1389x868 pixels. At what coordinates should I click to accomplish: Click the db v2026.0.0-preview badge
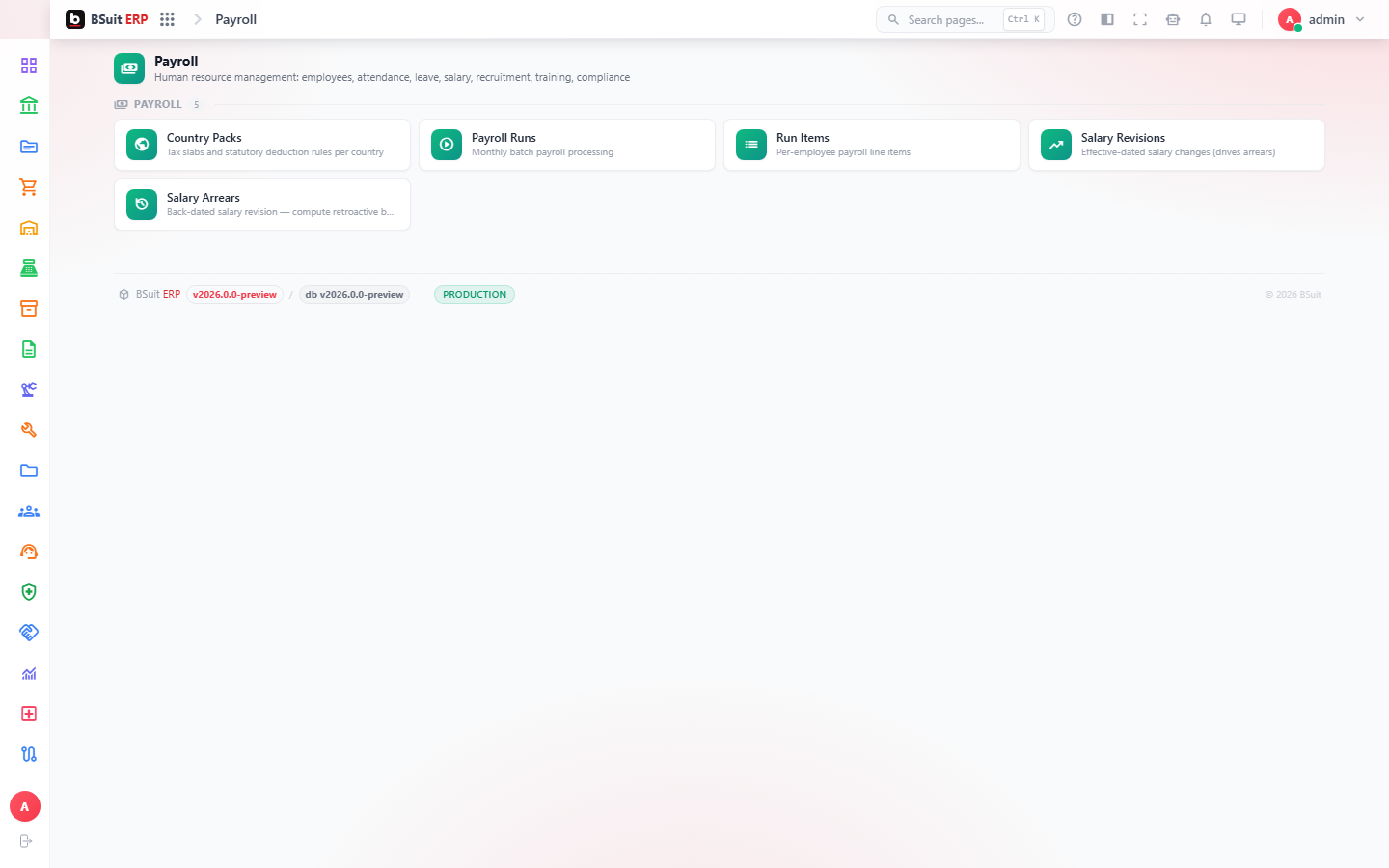click(x=354, y=295)
